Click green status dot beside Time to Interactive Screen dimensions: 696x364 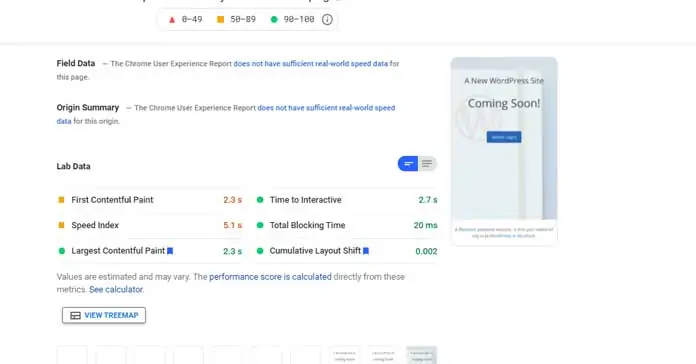260,200
